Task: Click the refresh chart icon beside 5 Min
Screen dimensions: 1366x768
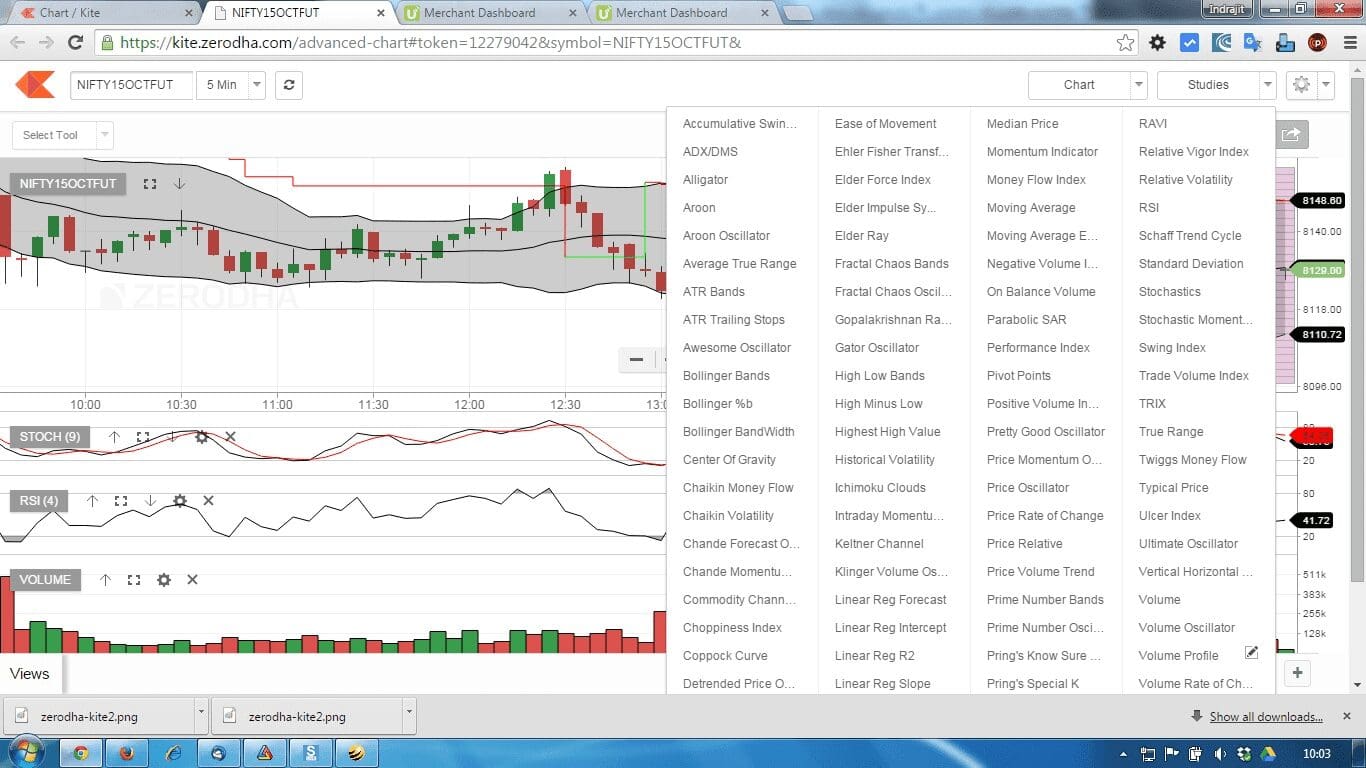Action: [x=288, y=85]
